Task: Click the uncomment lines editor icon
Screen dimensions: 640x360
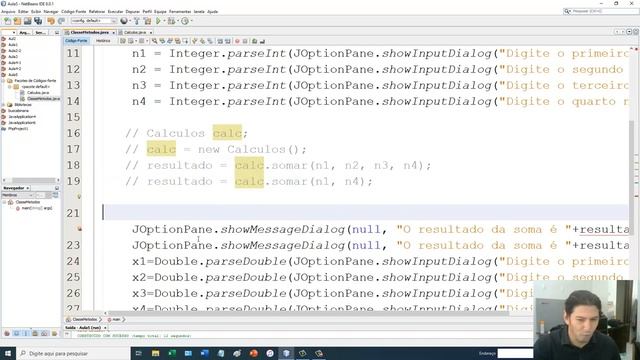Action: (x=262, y=41)
